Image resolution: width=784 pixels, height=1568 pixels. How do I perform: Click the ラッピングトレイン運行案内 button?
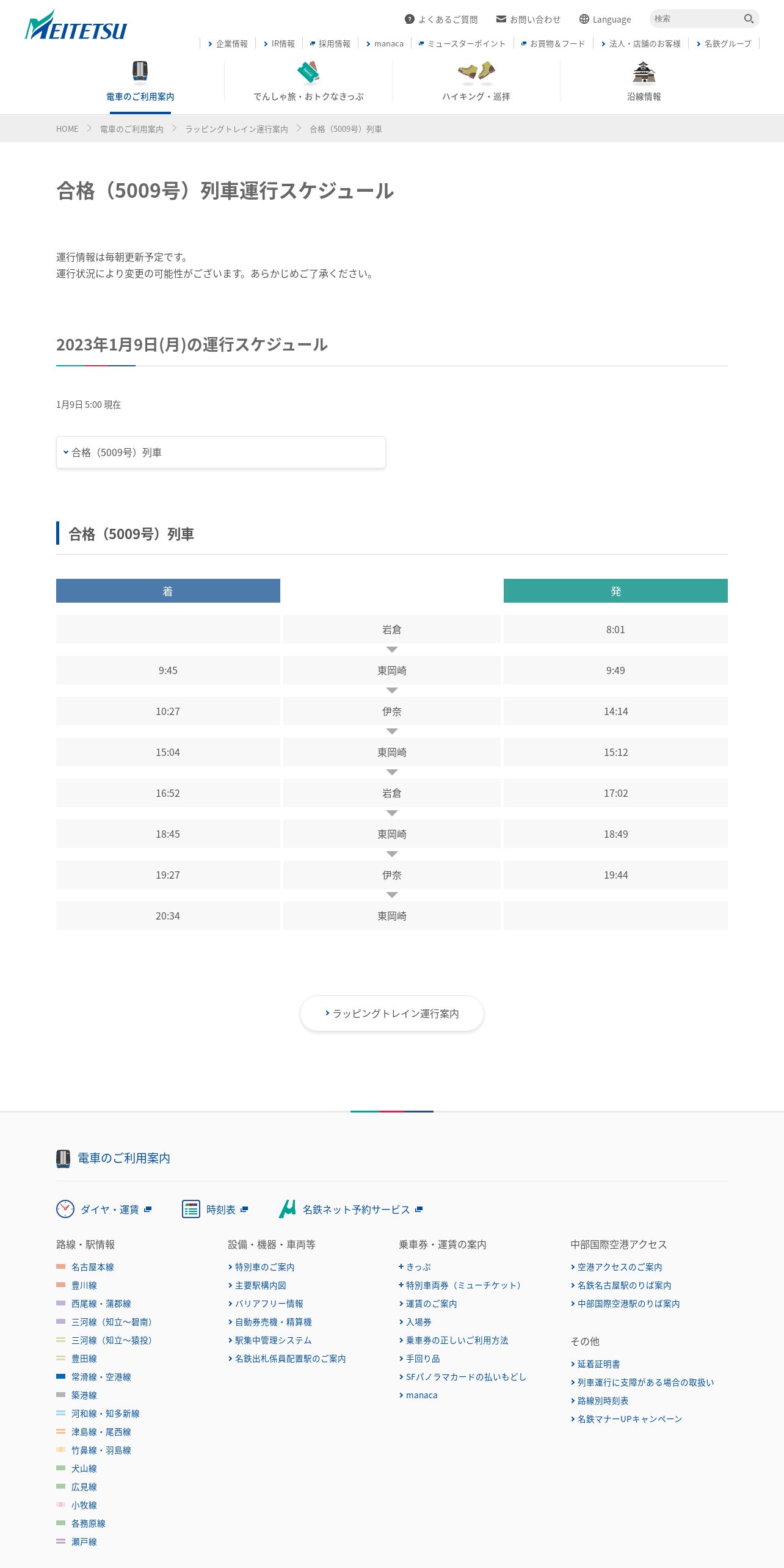coord(392,1014)
